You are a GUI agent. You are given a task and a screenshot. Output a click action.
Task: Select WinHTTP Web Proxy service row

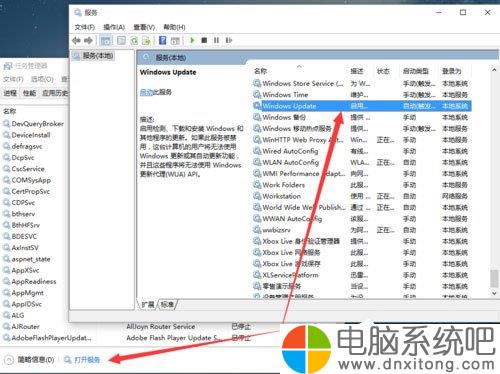tap(362, 140)
